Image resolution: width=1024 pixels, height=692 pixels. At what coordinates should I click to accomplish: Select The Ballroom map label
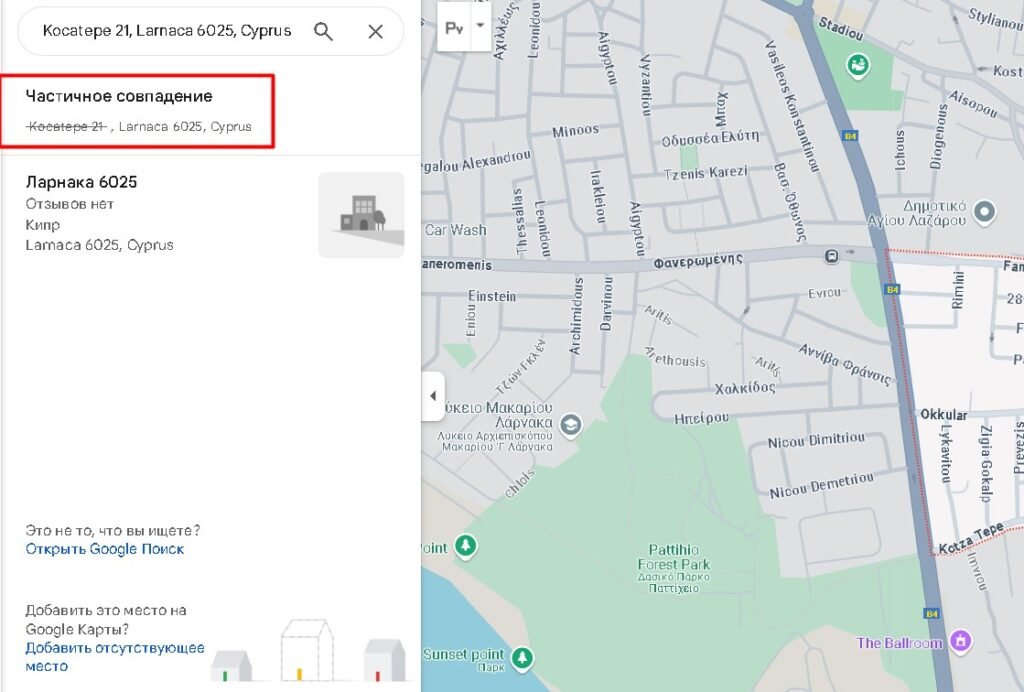coord(899,643)
